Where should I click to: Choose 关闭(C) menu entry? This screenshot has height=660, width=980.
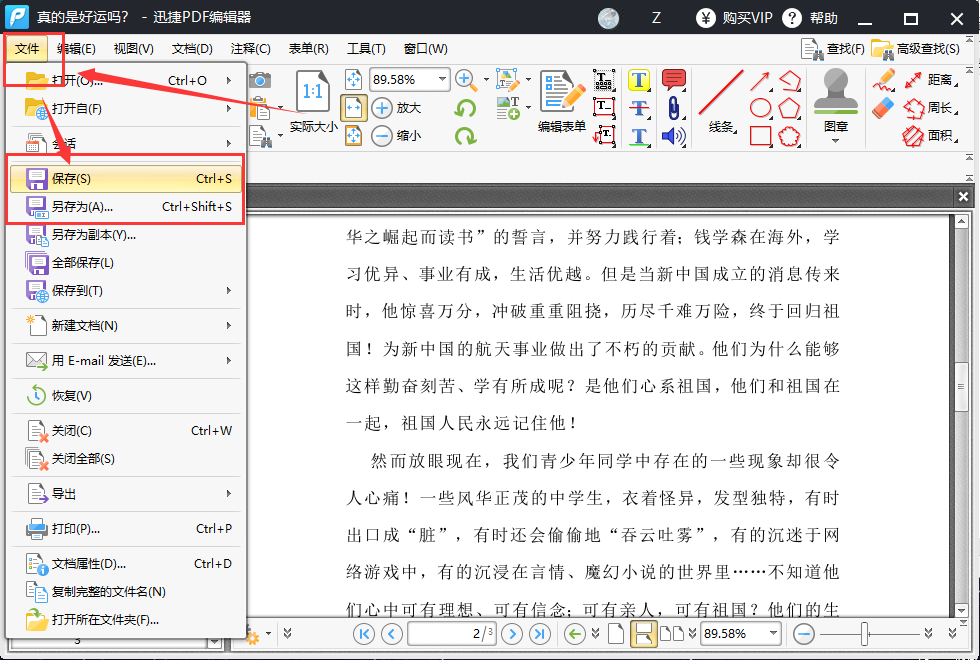[126, 431]
